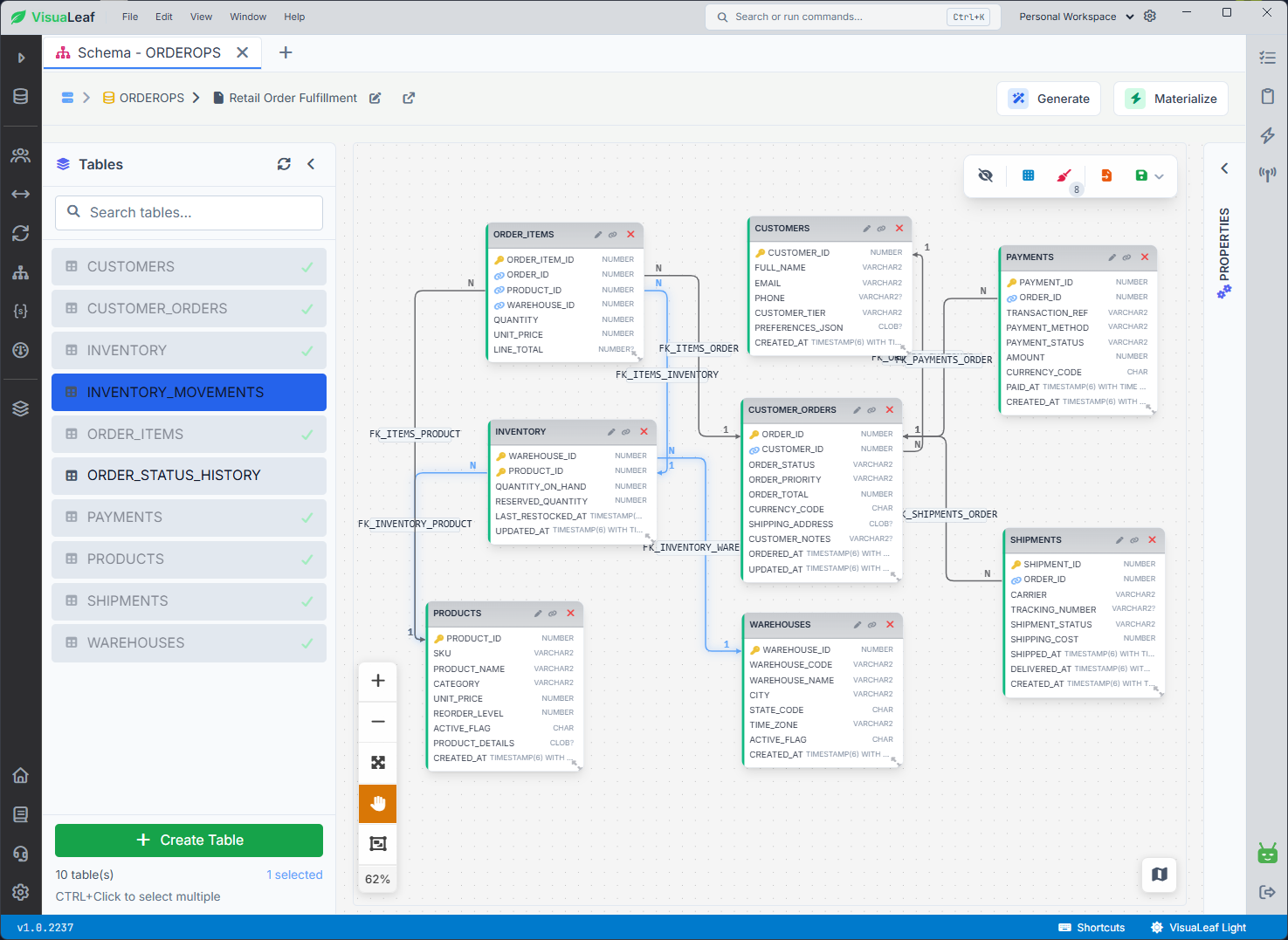
Task: Refresh the Tables list
Action: click(x=284, y=164)
